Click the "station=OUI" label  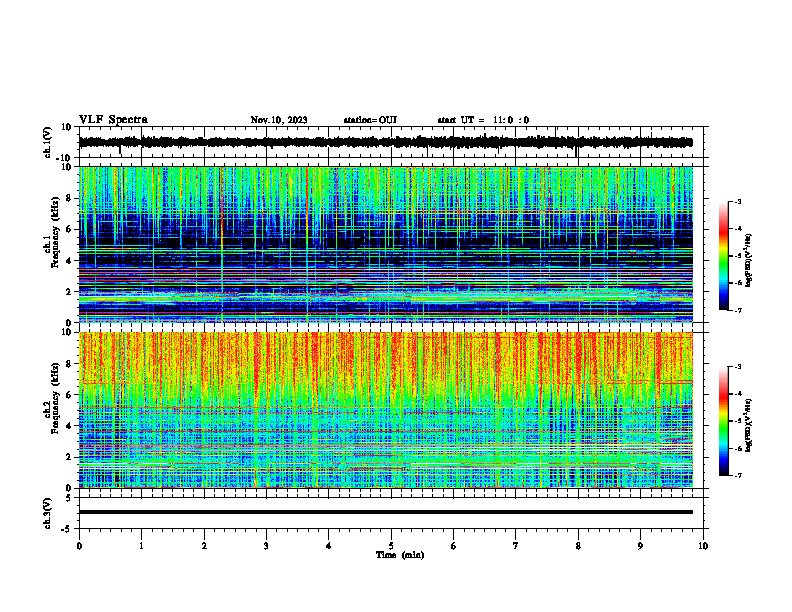[370, 120]
